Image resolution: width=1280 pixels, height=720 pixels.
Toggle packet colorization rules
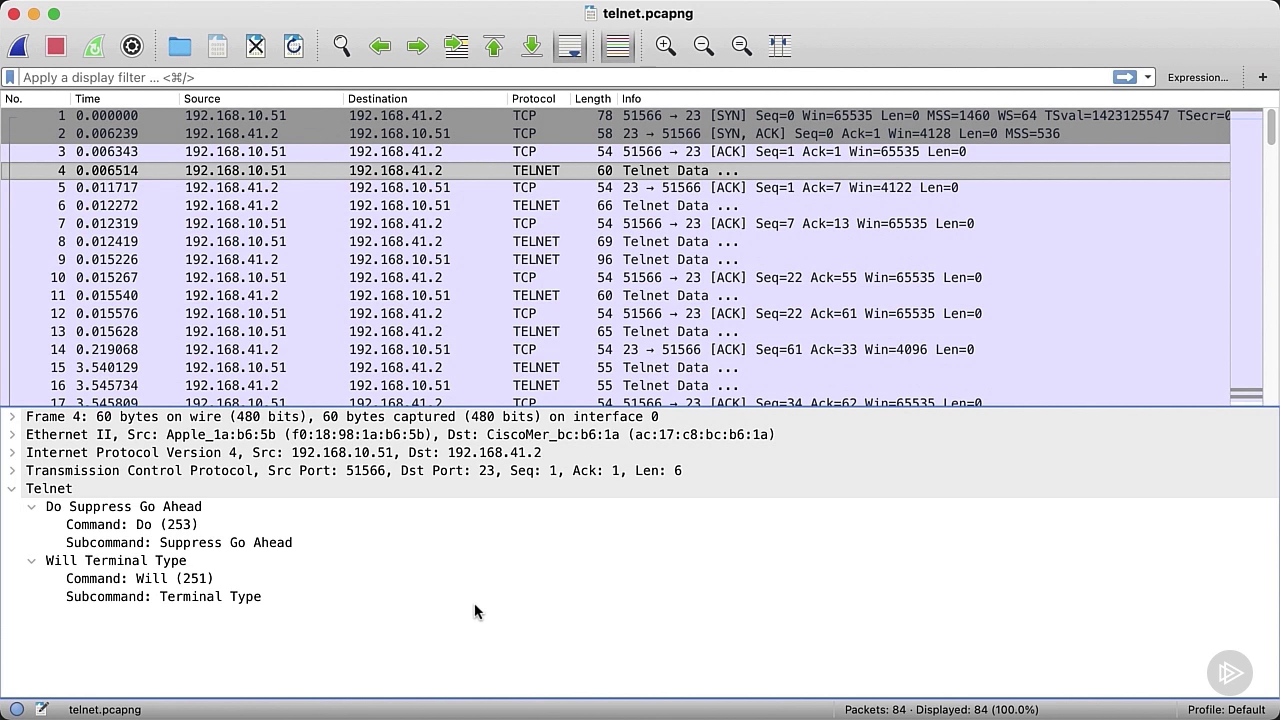pos(618,46)
